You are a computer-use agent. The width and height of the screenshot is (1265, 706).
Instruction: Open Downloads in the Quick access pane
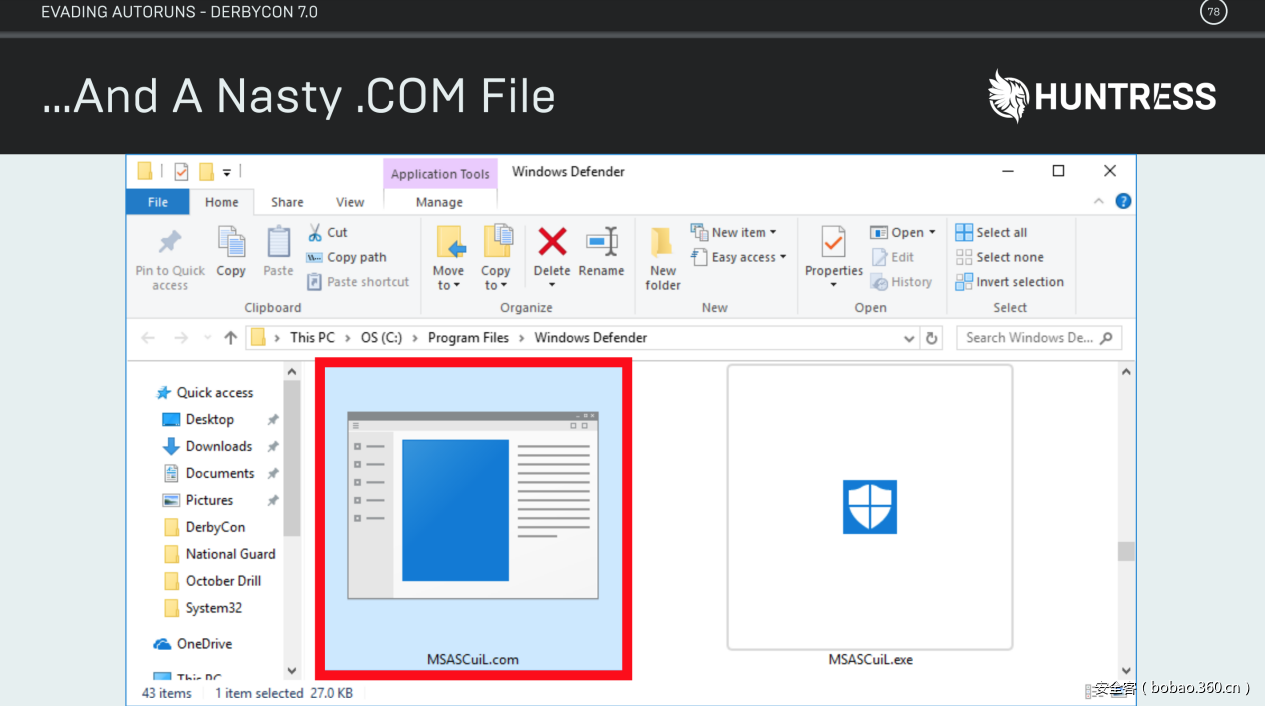218,446
